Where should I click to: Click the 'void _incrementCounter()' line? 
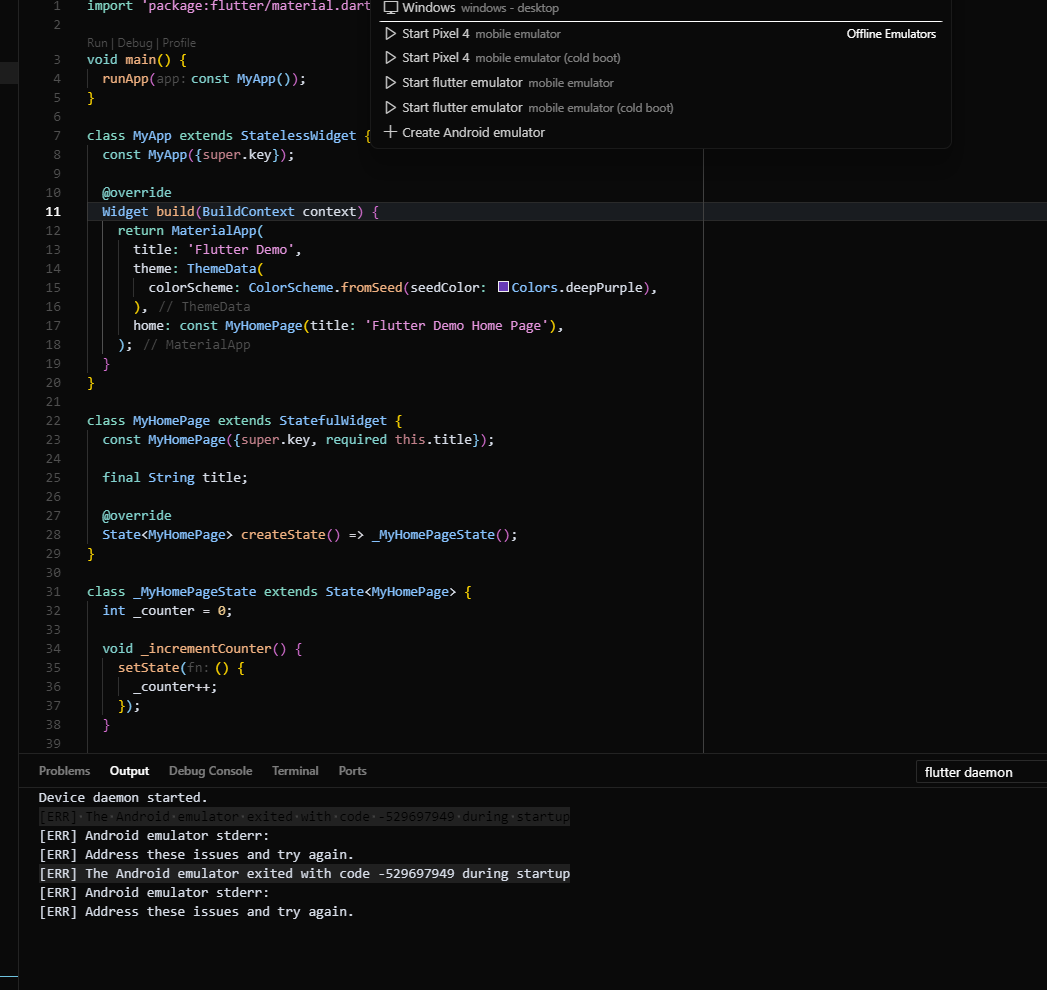[202, 649]
